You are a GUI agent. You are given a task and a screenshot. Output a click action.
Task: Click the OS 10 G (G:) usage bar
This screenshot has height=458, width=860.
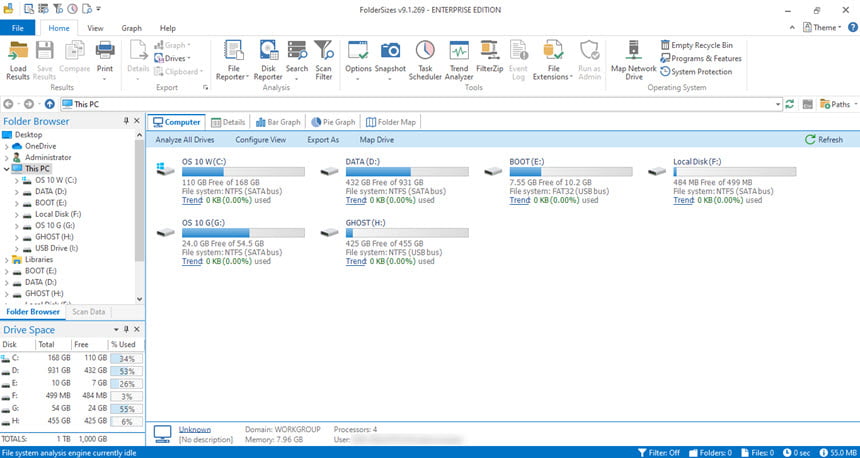point(243,233)
